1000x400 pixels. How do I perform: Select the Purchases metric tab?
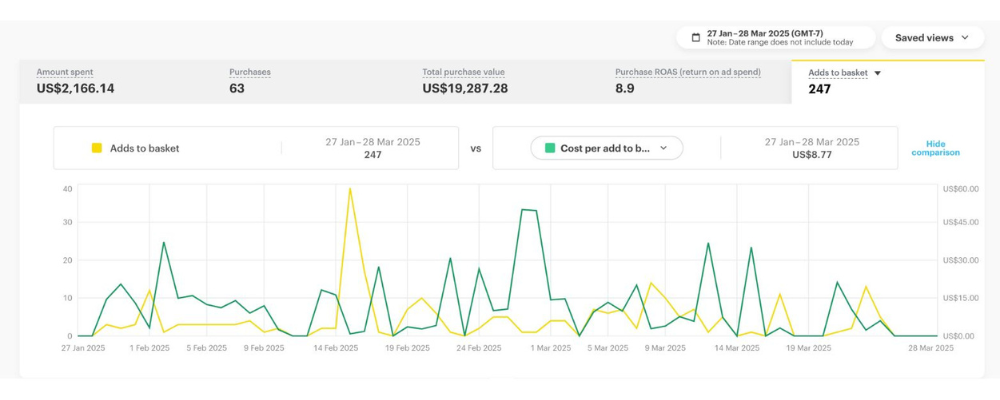click(250, 81)
